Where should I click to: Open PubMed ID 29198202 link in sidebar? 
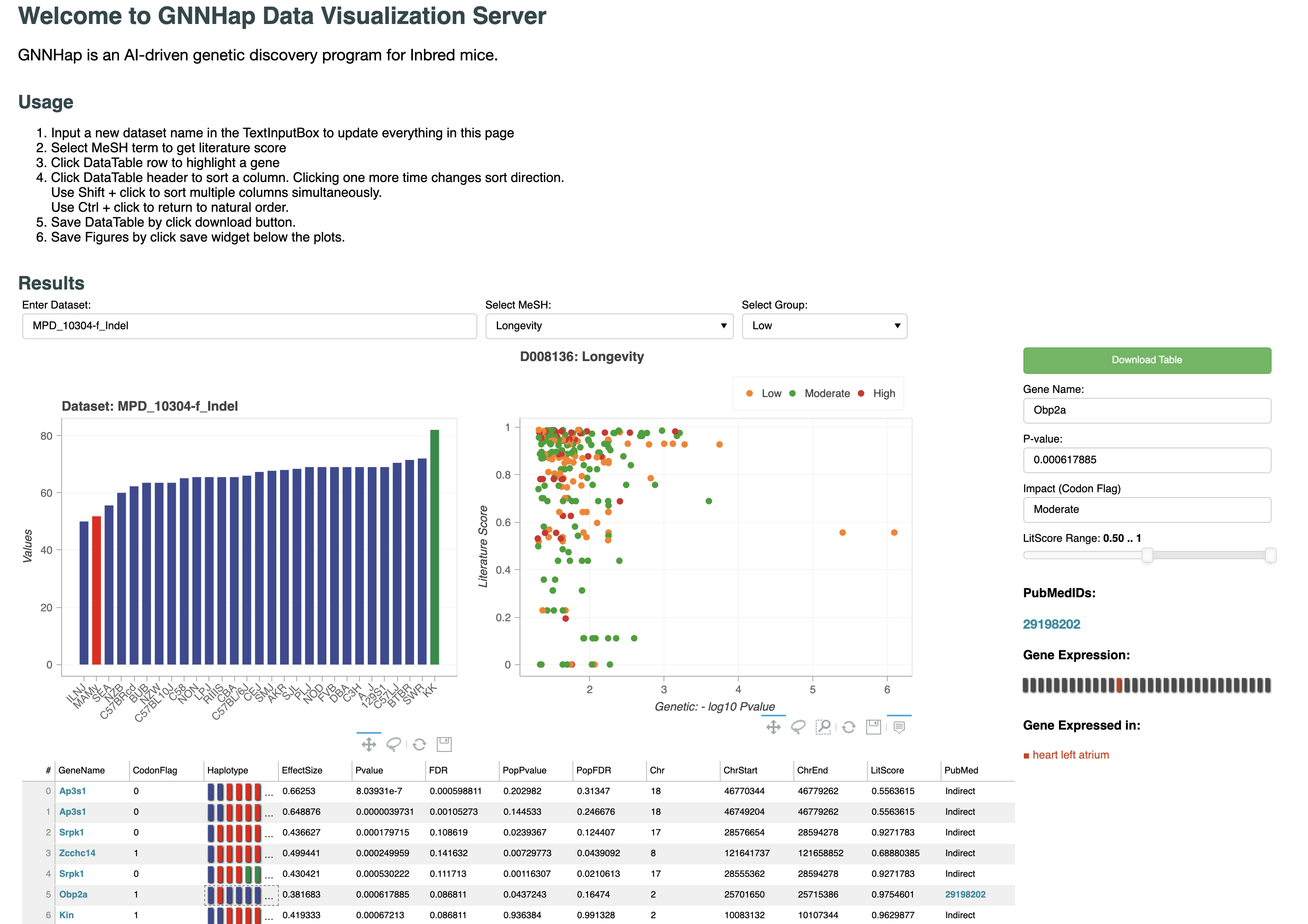[x=1051, y=625]
